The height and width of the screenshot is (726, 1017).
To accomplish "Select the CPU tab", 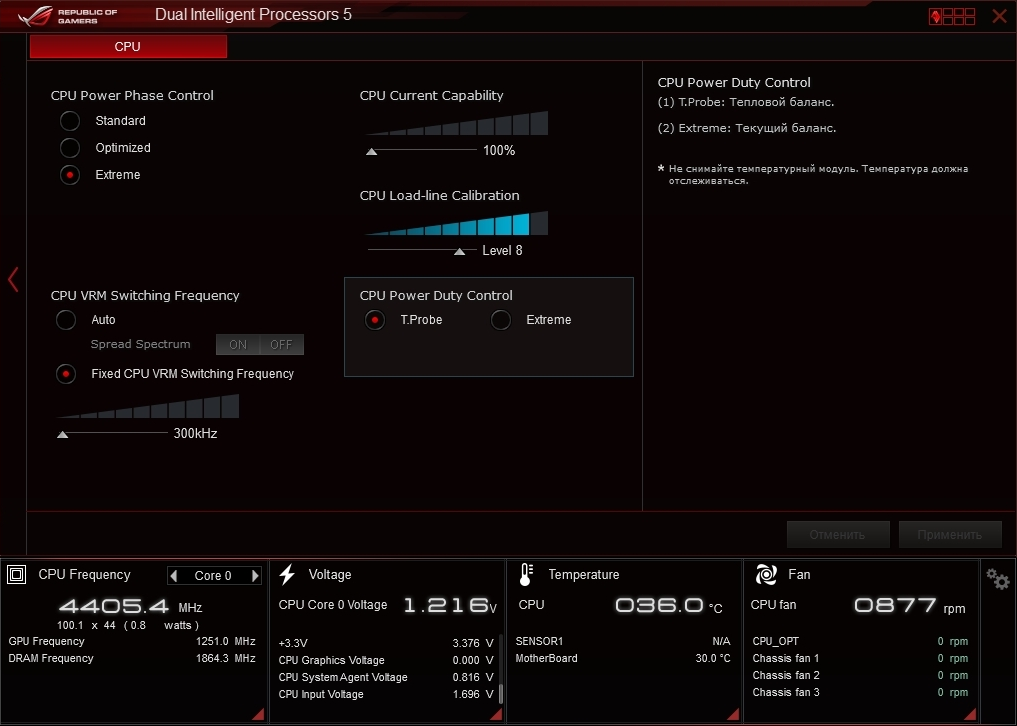I will point(128,46).
